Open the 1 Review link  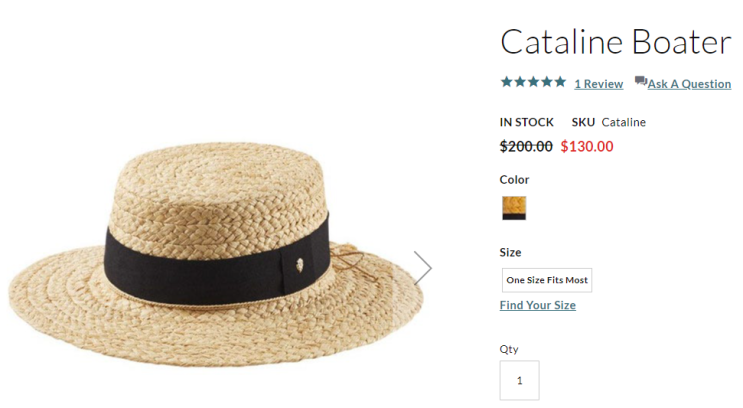(x=598, y=84)
